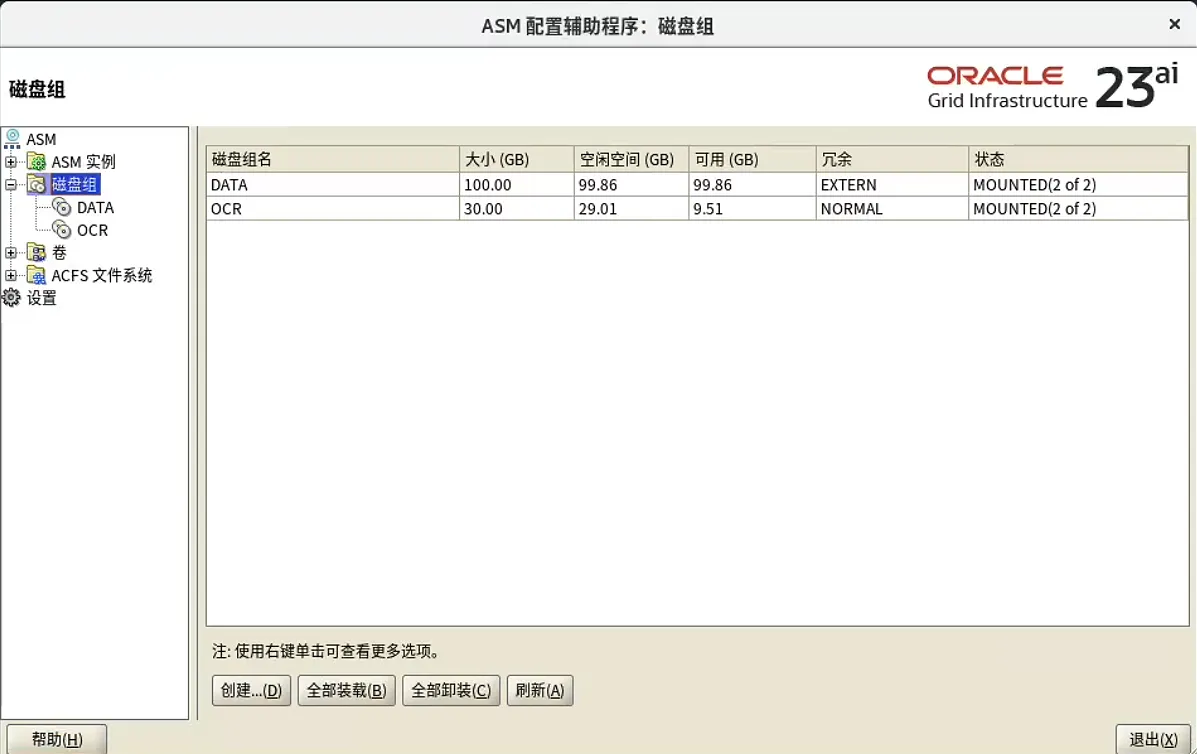
Task: Click the OCR disk group icon in tree
Action: coord(60,230)
